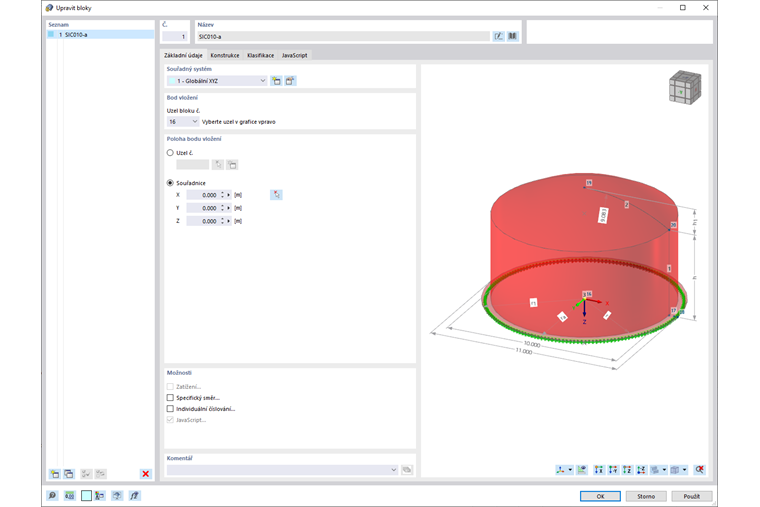The height and width of the screenshot is (507, 760).
Task: Click the view cube in preview
Action: (x=685, y=88)
